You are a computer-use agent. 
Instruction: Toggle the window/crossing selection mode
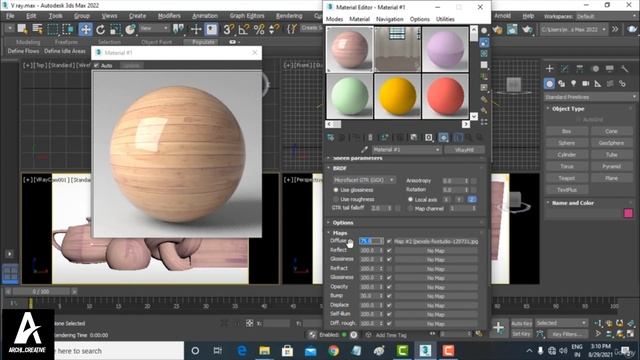coord(68,29)
